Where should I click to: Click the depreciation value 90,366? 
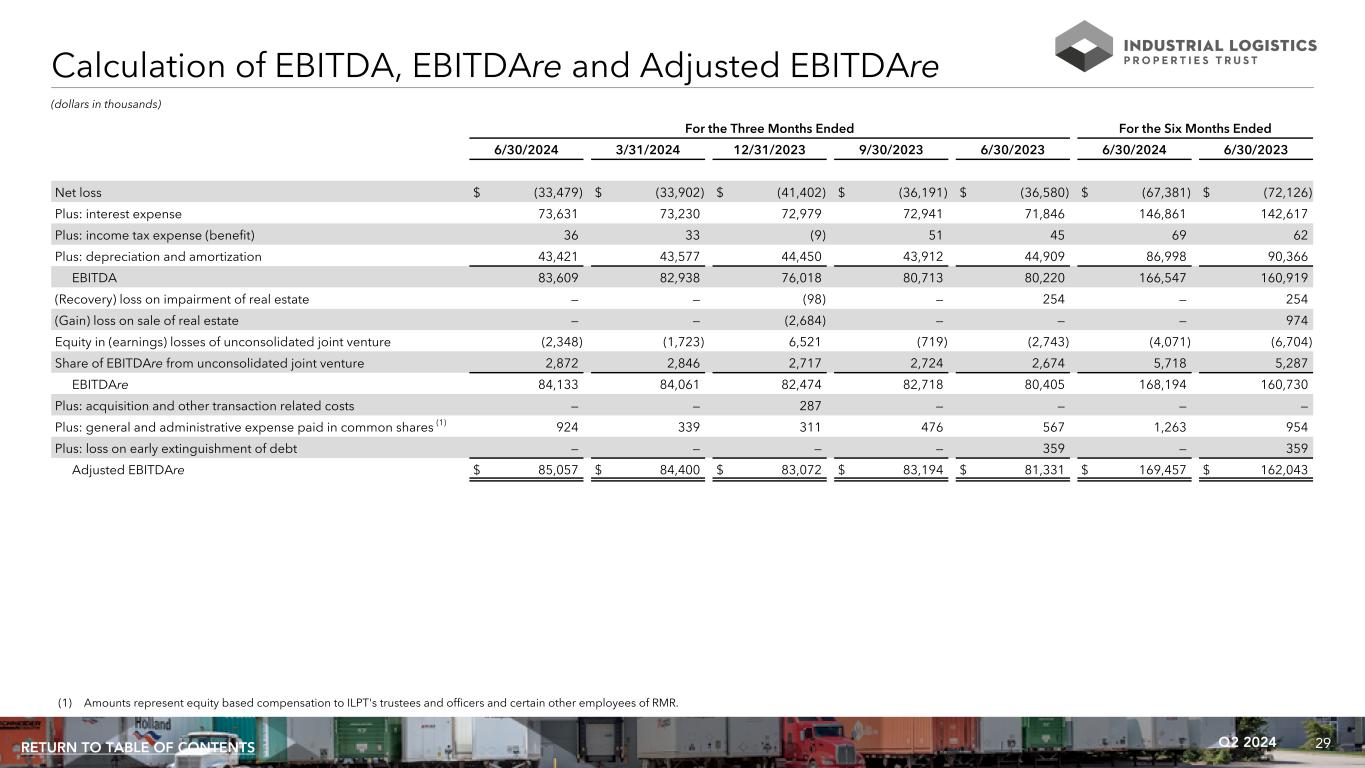(x=1286, y=257)
